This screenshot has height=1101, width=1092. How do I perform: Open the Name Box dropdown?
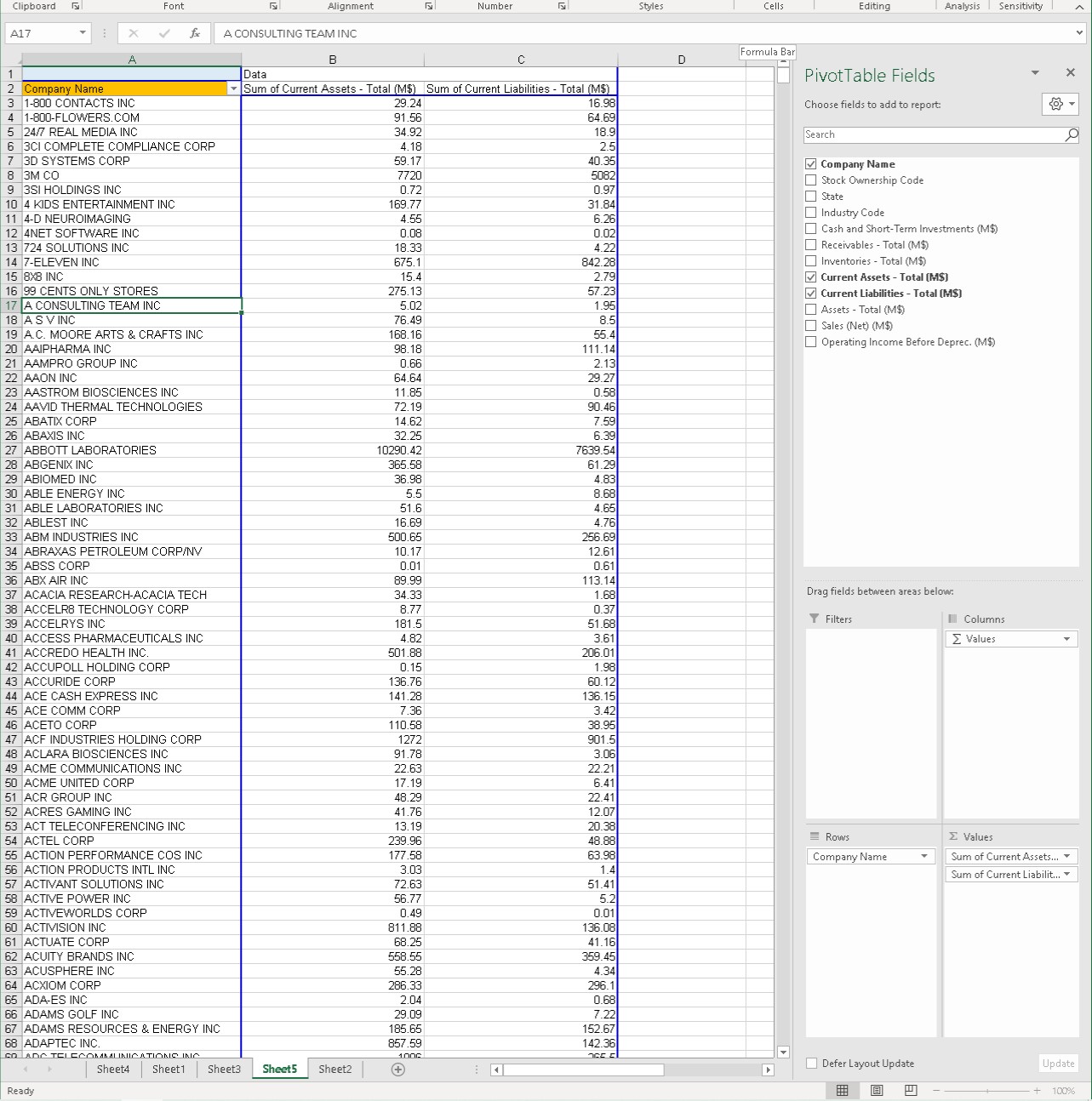click(x=81, y=31)
